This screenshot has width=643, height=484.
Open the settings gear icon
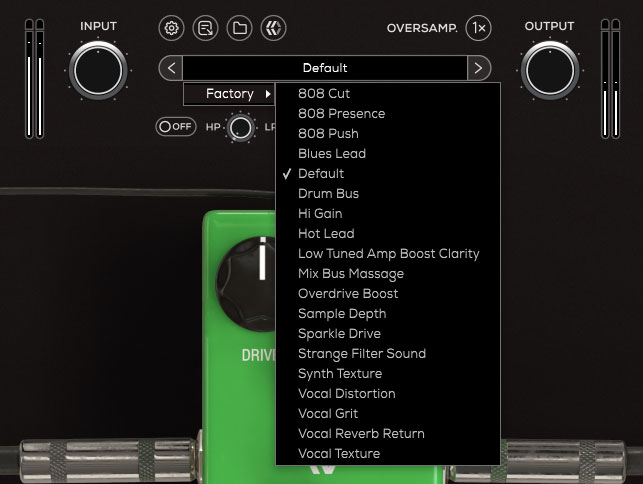[x=171, y=28]
